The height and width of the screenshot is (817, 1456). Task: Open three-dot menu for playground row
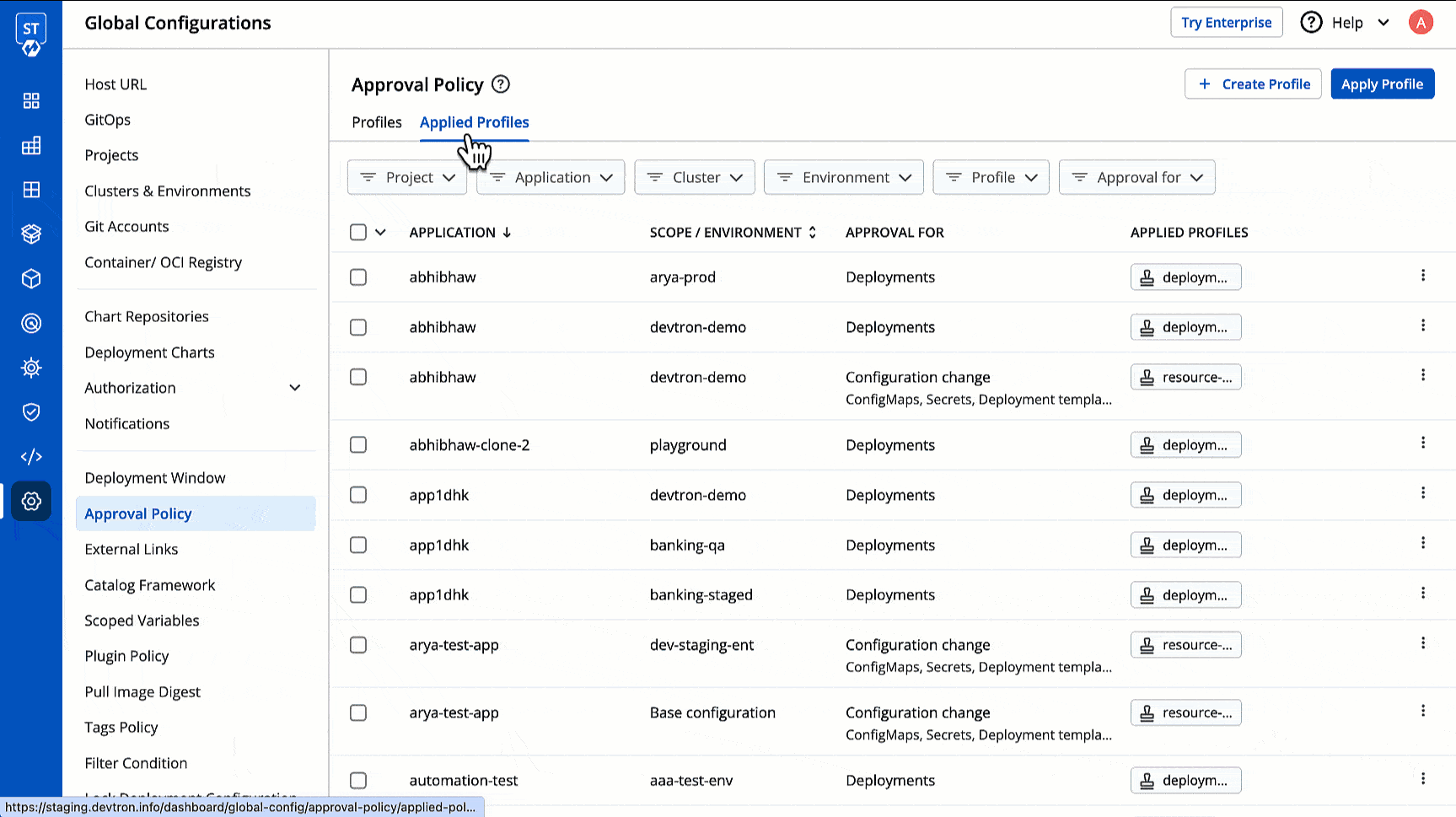(x=1423, y=443)
